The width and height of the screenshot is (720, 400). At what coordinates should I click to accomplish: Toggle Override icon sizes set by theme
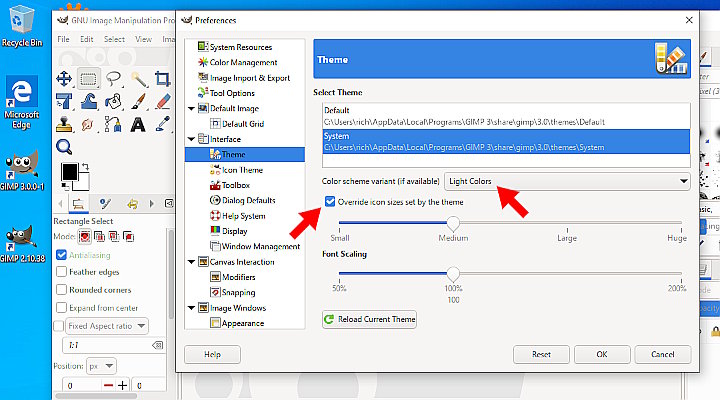point(330,202)
